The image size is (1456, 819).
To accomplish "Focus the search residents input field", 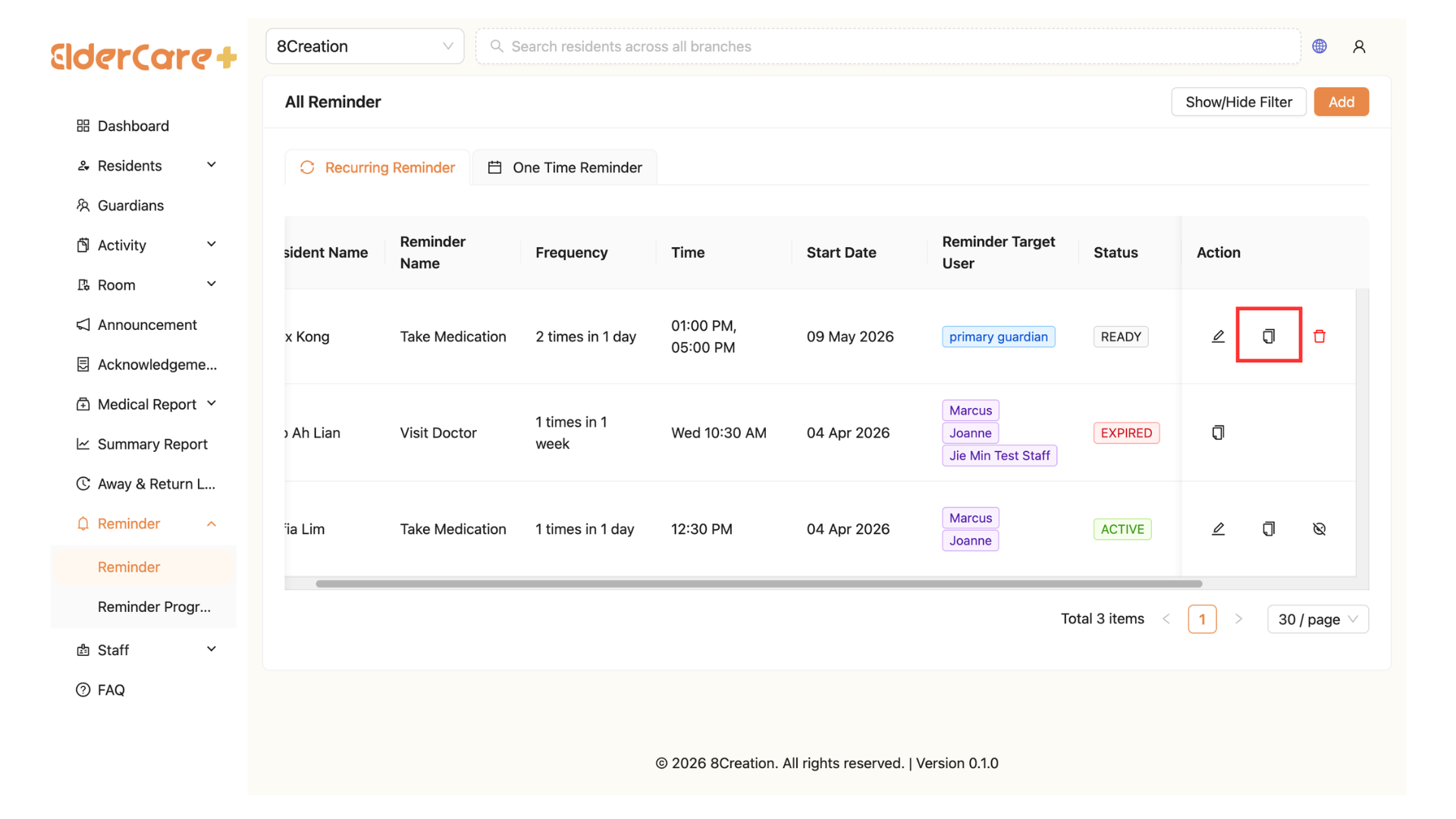I will click(888, 46).
